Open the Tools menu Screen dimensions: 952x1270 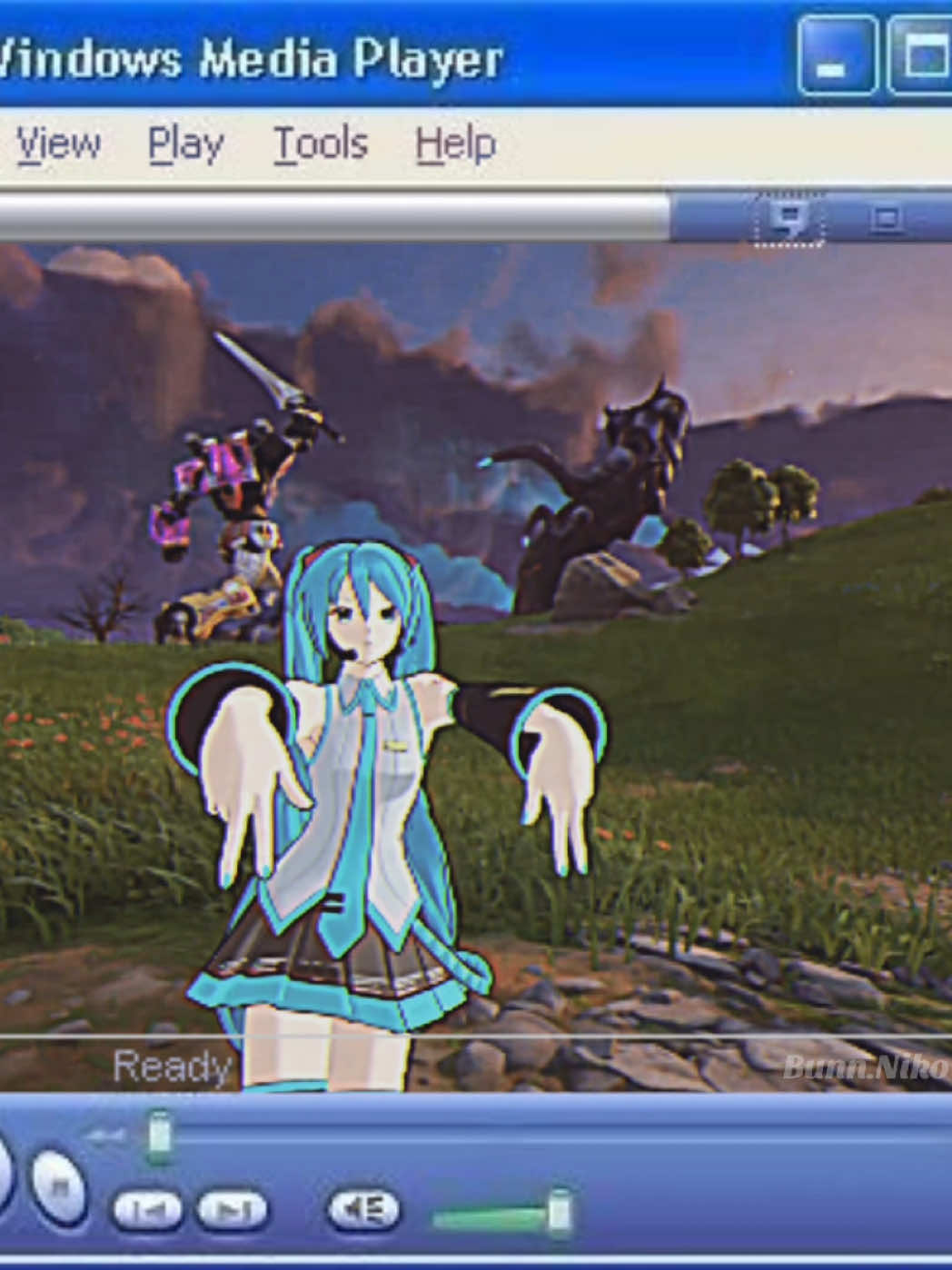point(322,144)
